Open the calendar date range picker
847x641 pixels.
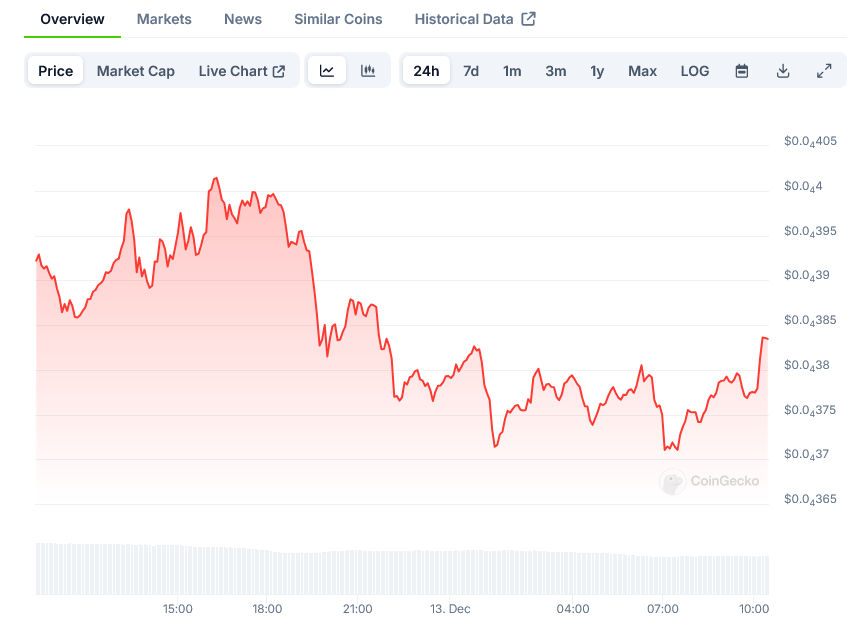point(742,71)
